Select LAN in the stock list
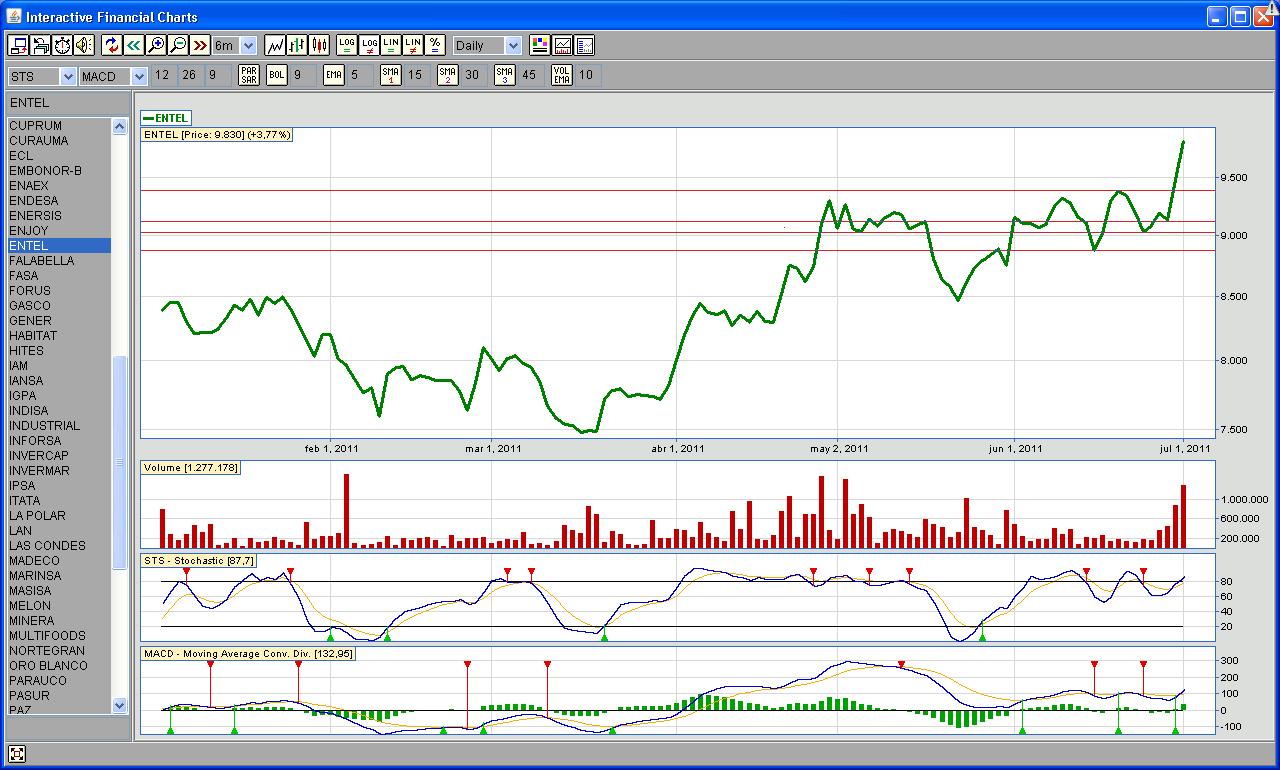 coord(20,531)
